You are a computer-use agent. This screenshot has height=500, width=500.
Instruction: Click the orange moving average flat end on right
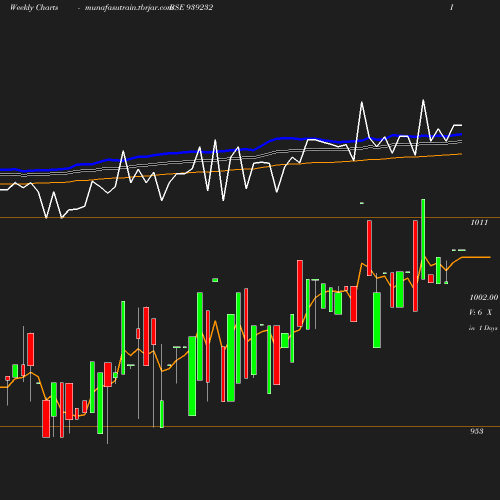tap(476, 257)
